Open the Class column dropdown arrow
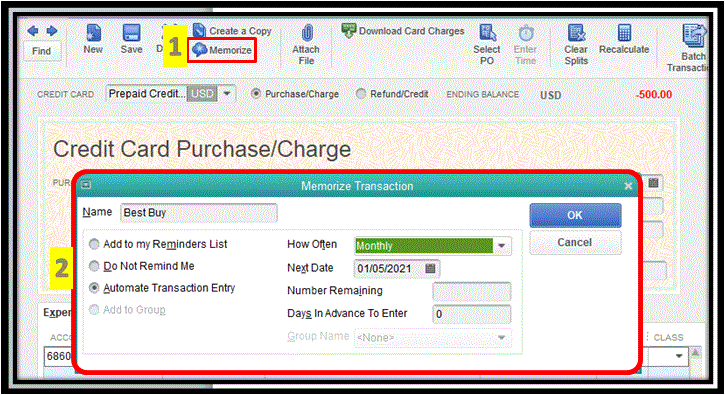The height and width of the screenshot is (395, 725). (x=679, y=356)
